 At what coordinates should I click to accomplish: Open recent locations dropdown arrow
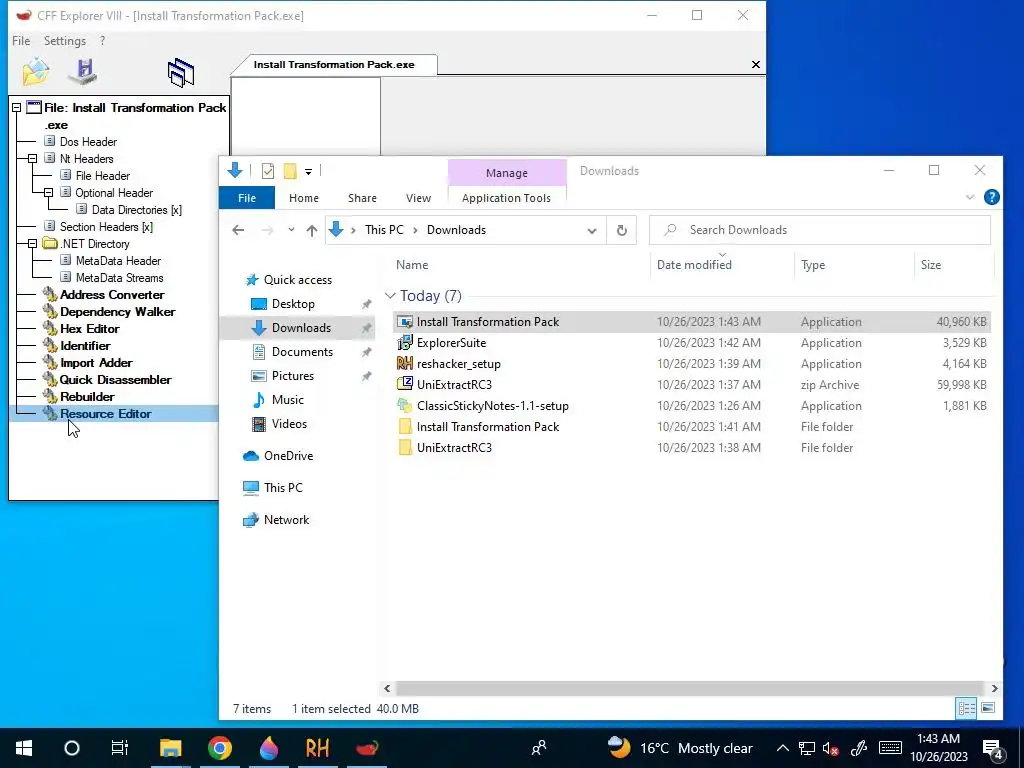(291, 230)
